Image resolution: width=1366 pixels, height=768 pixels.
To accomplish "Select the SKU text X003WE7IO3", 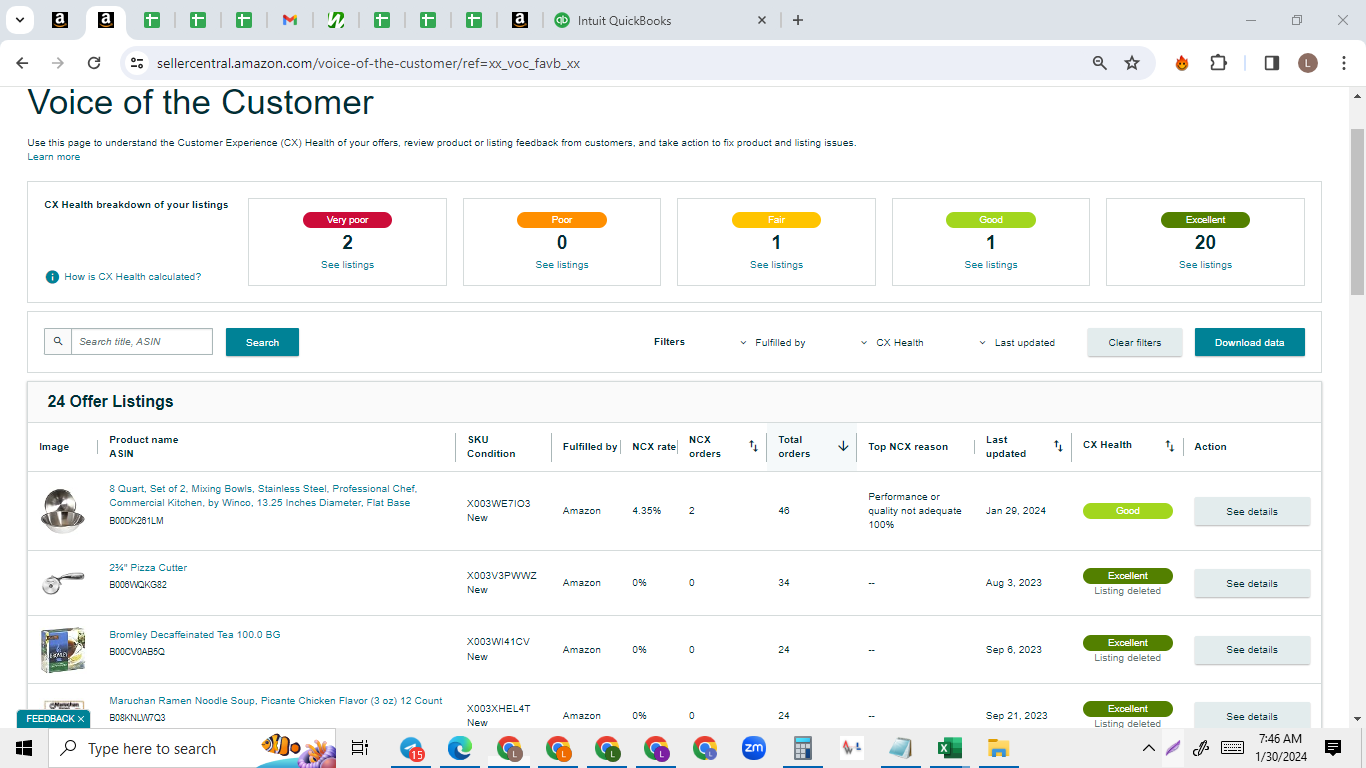I will (499, 503).
